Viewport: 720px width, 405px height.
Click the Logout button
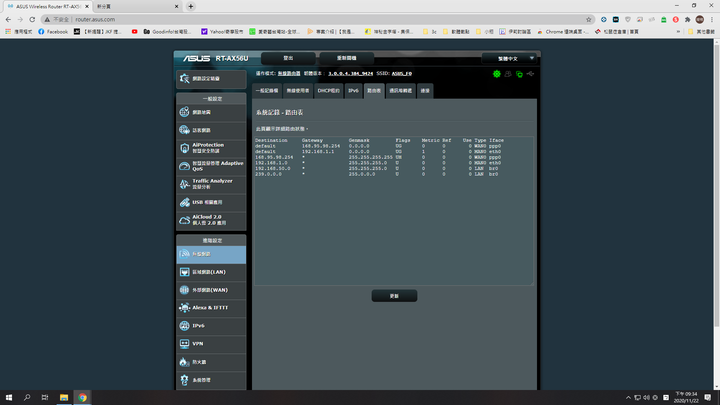(x=288, y=58)
